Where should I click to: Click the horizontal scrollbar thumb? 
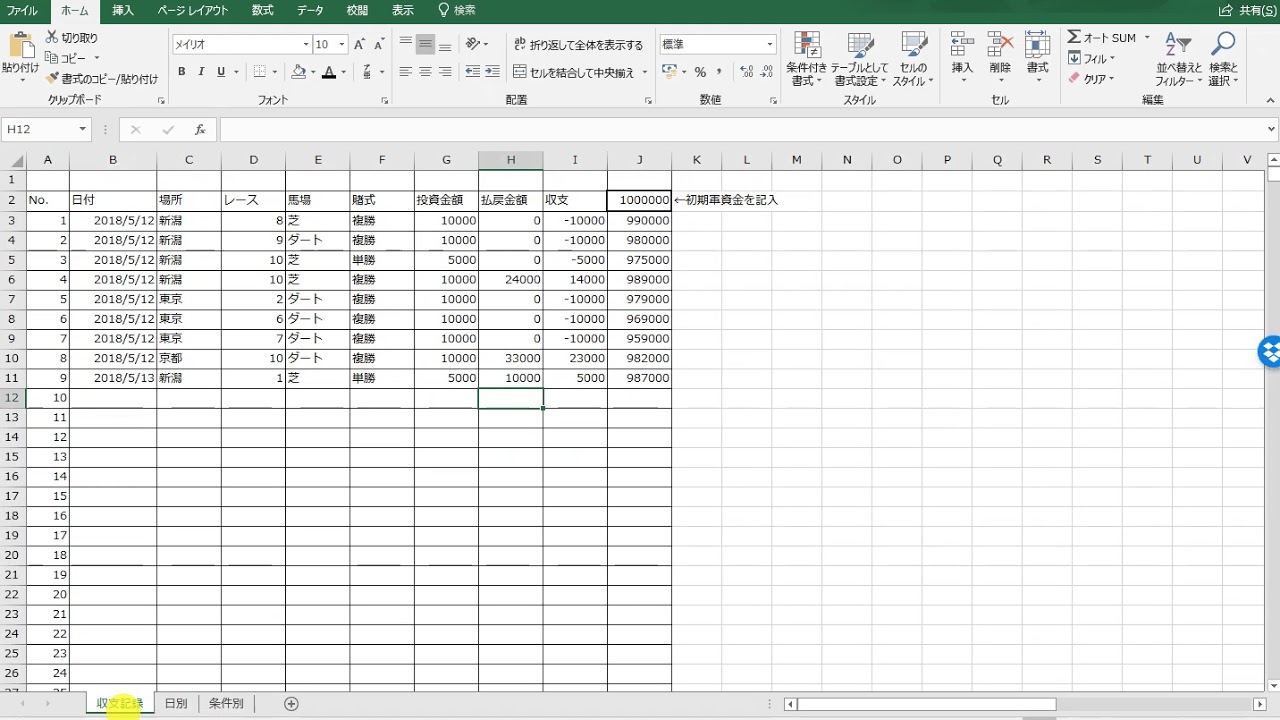coord(926,704)
